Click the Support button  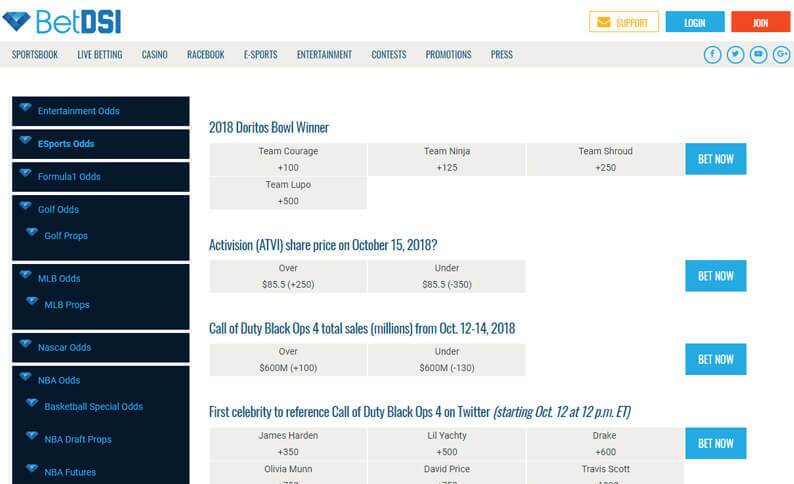624,22
